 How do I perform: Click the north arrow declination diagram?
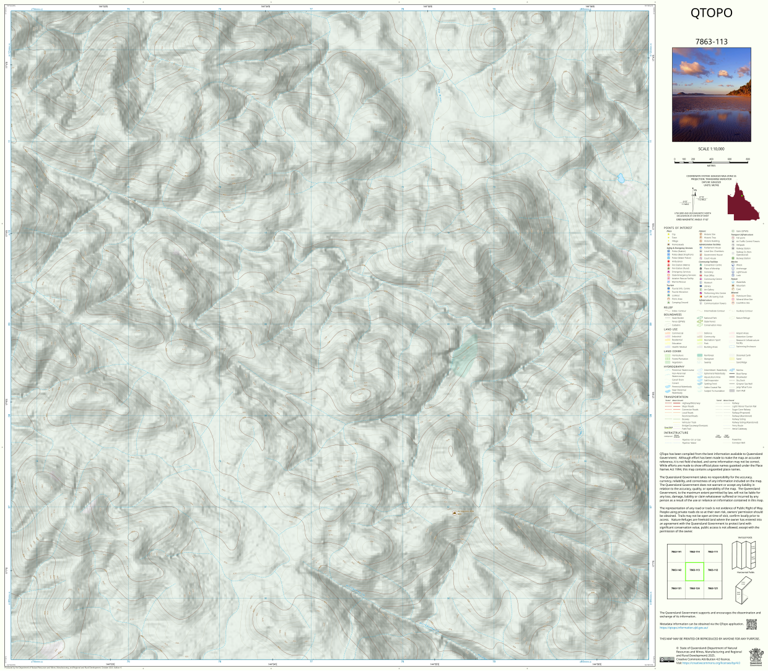(694, 199)
